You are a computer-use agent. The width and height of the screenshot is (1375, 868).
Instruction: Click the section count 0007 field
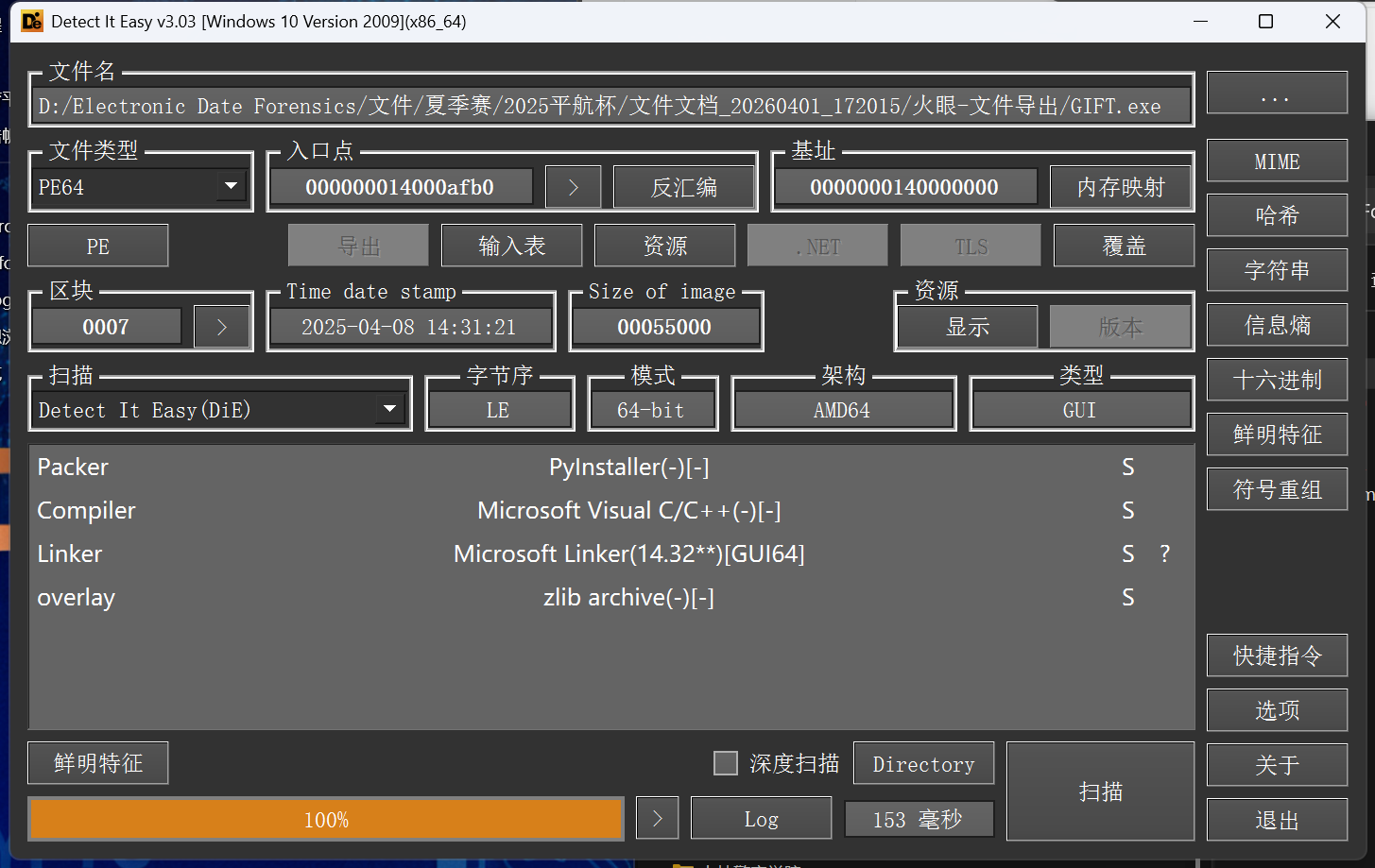click(106, 327)
